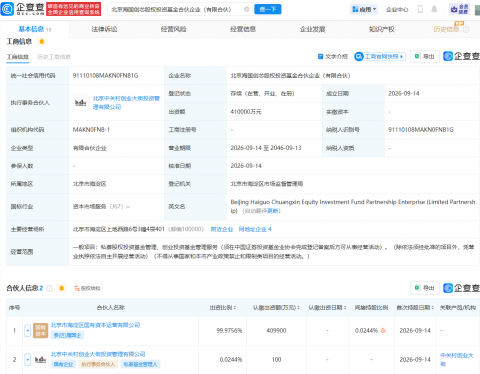Screen dimensions: 480x374
Task: Open 企业中心 in the header
Action: [397, 10]
